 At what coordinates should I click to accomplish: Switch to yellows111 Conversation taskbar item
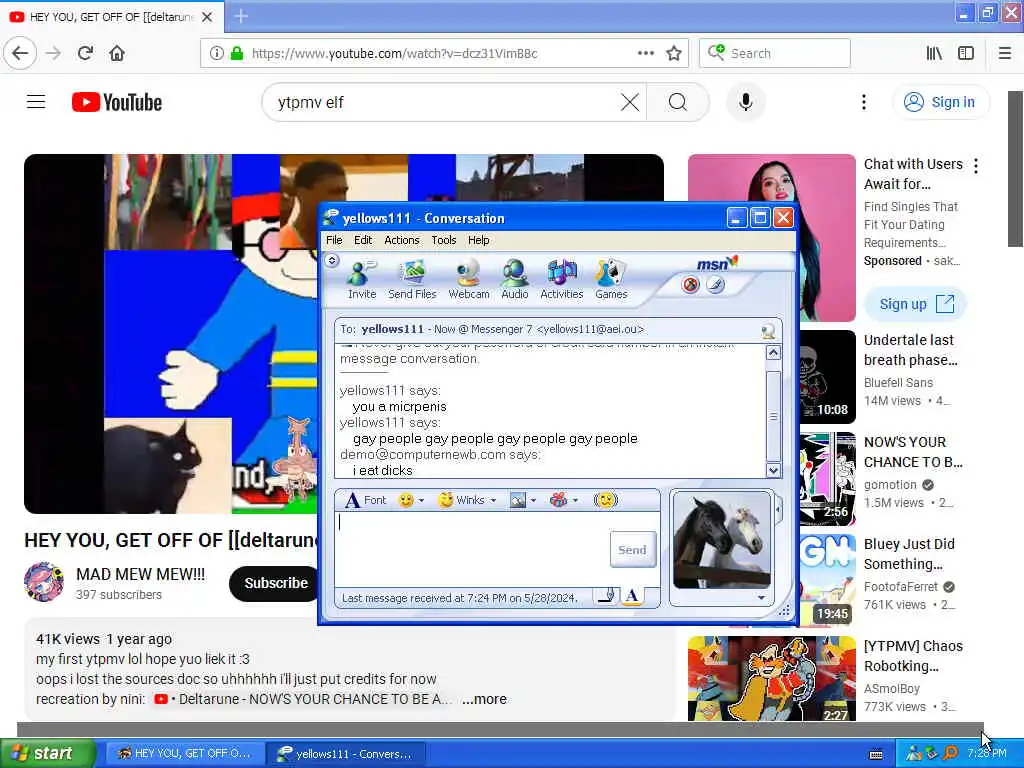pyautogui.click(x=345, y=754)
